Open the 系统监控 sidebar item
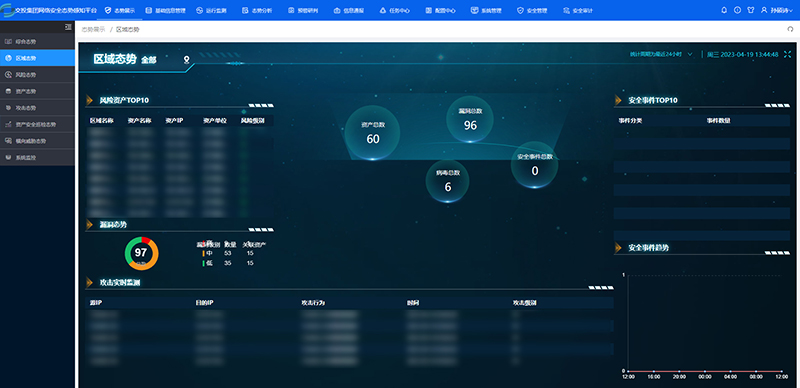This screenshot has width=800, height=388. [x=37, y=158]
